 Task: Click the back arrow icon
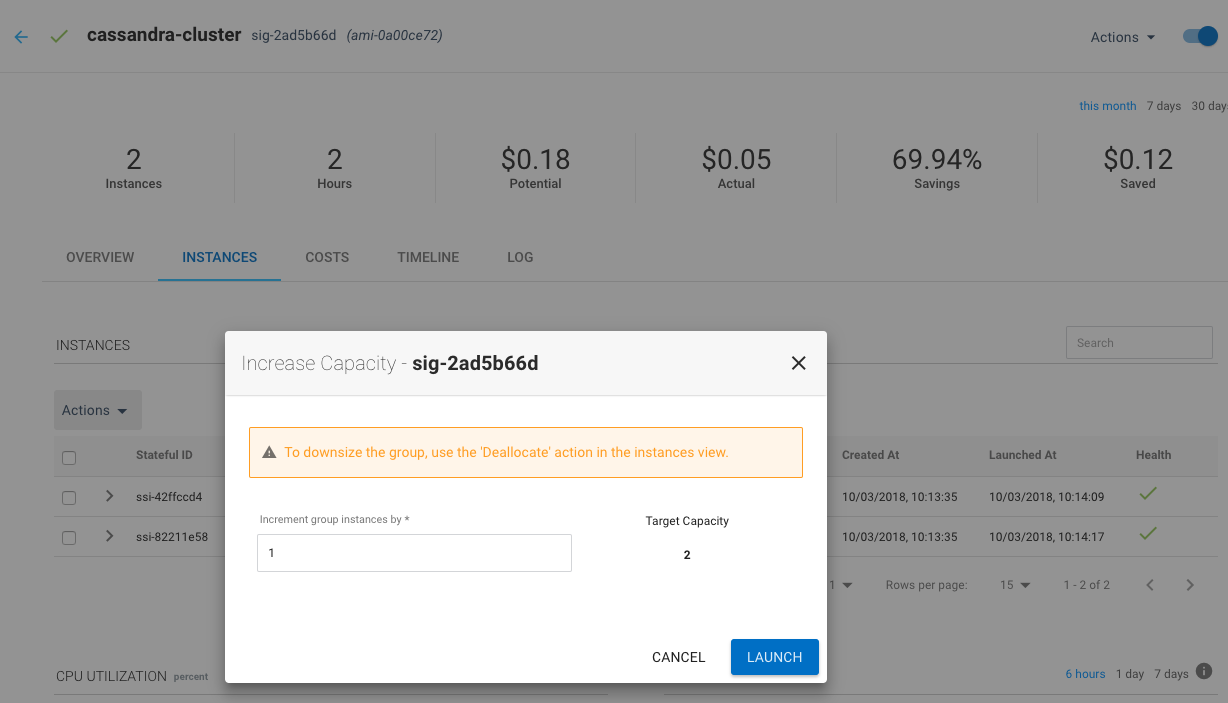pos(21,37)
